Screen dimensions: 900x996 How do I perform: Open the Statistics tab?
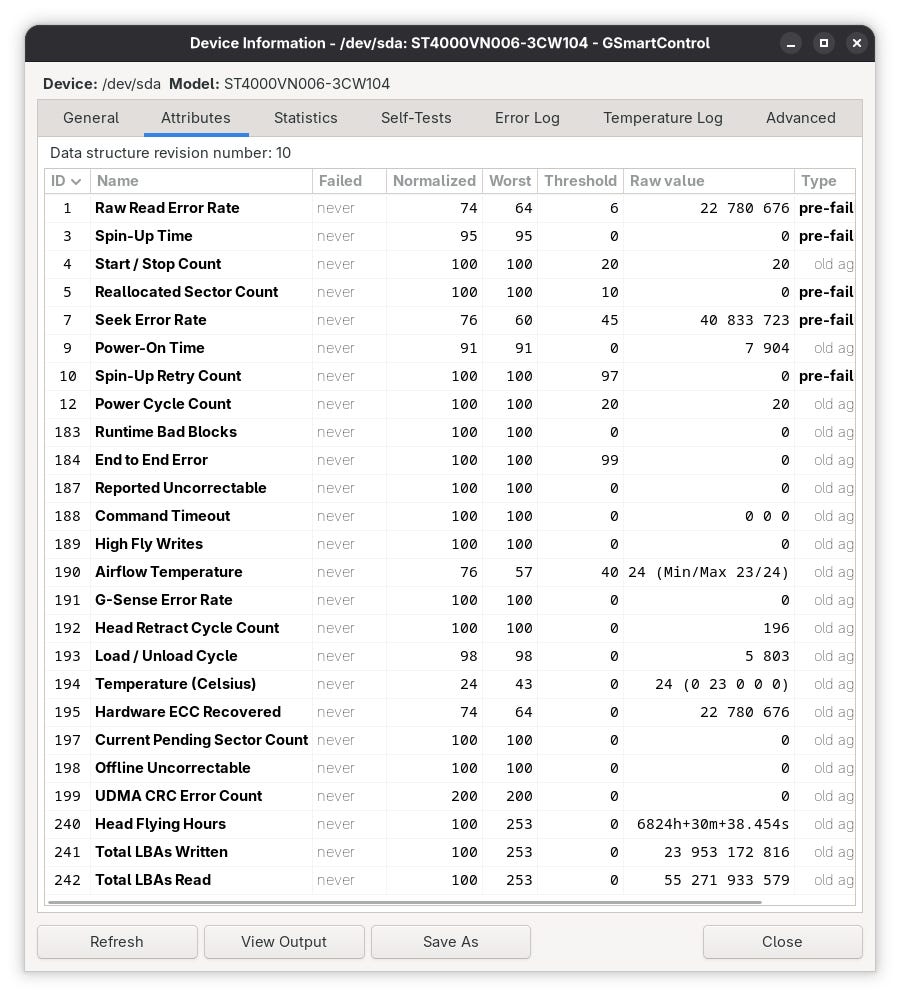pos(305,118)
